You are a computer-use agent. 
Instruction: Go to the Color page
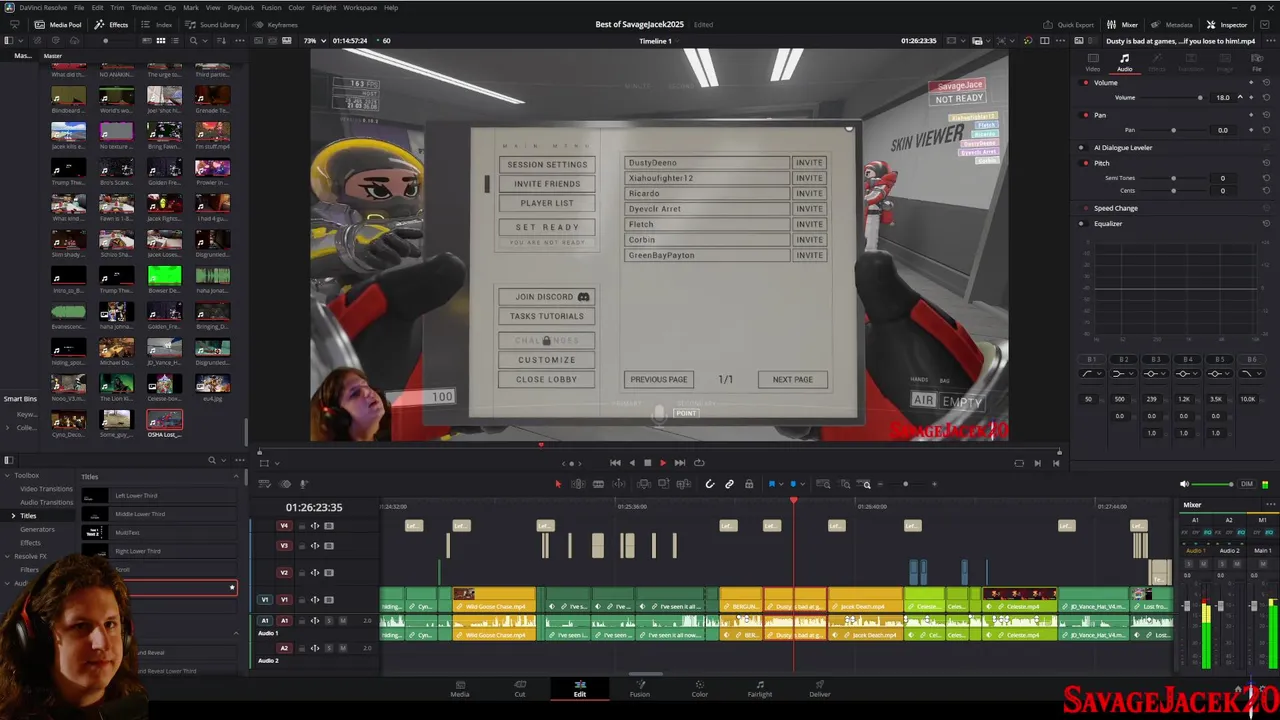[x=700, y=689]
